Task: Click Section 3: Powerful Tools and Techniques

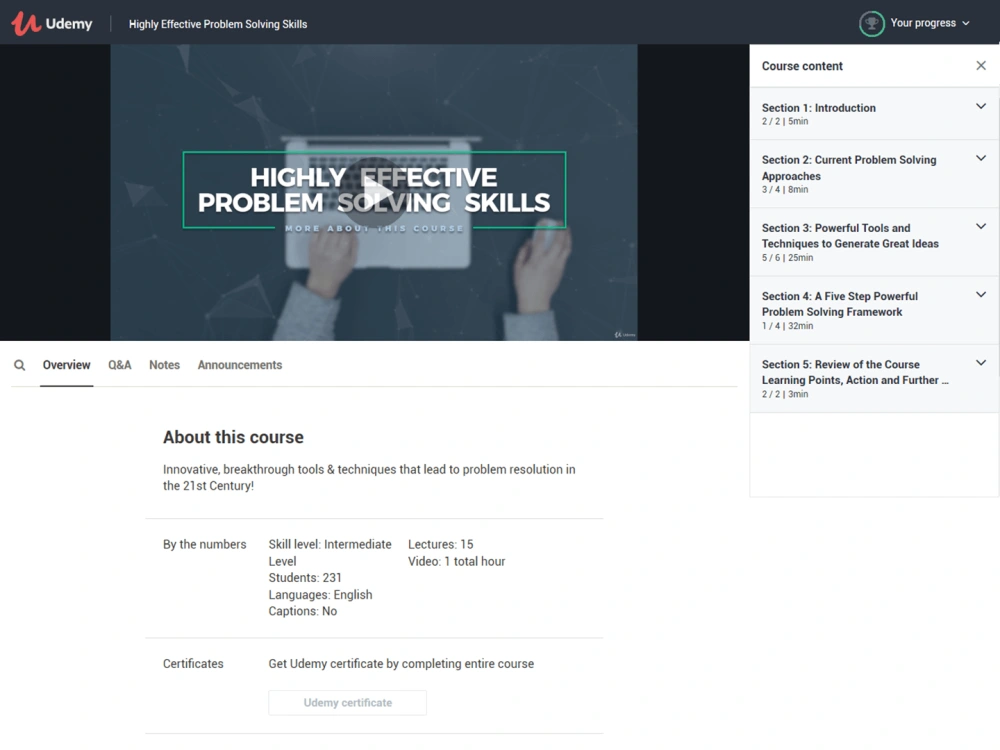Action: 850,235
